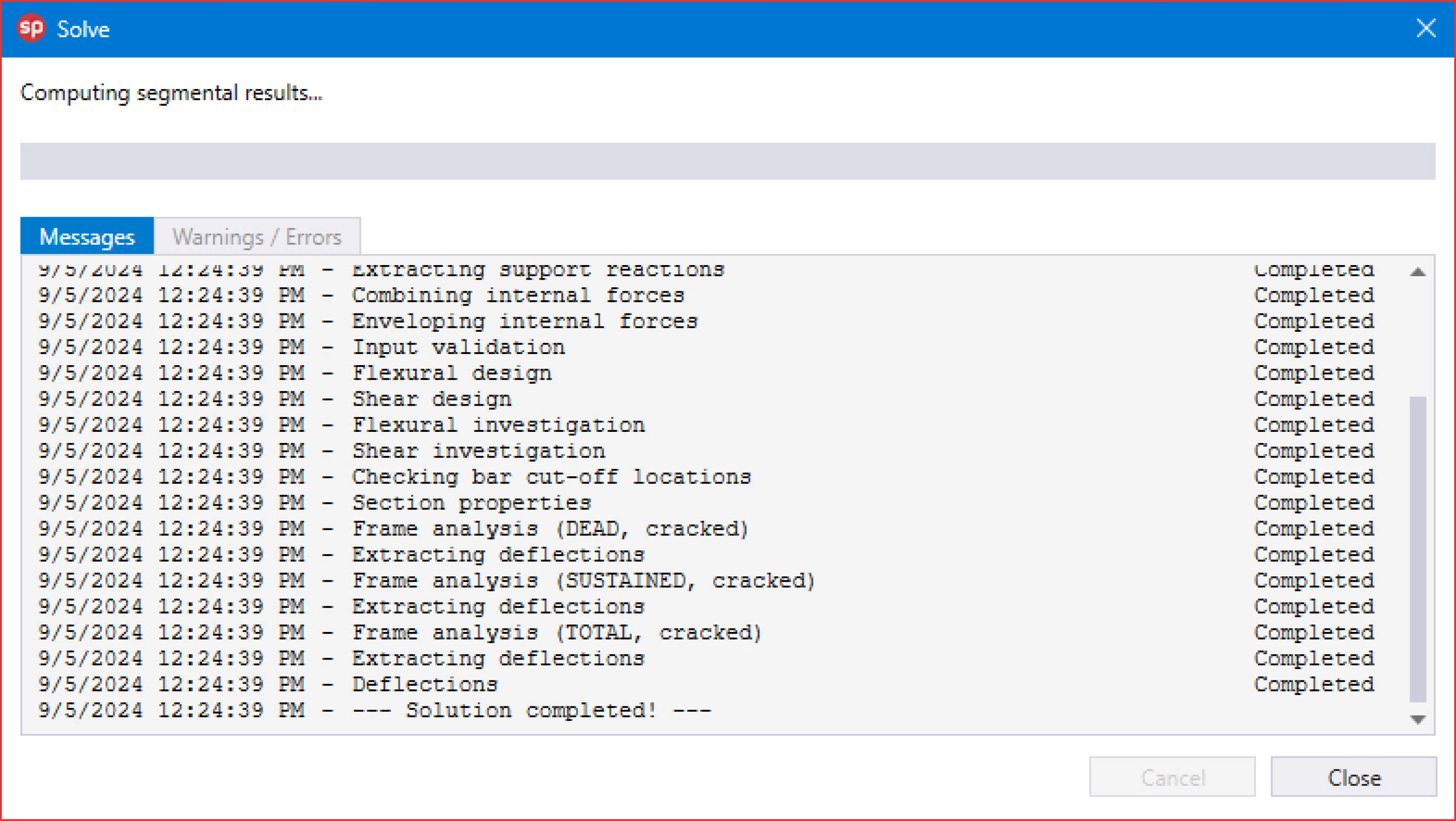The height and width of the screenshot is (821, 1456).
Task: Click the sp application logo icon
Action: [31, 28]
